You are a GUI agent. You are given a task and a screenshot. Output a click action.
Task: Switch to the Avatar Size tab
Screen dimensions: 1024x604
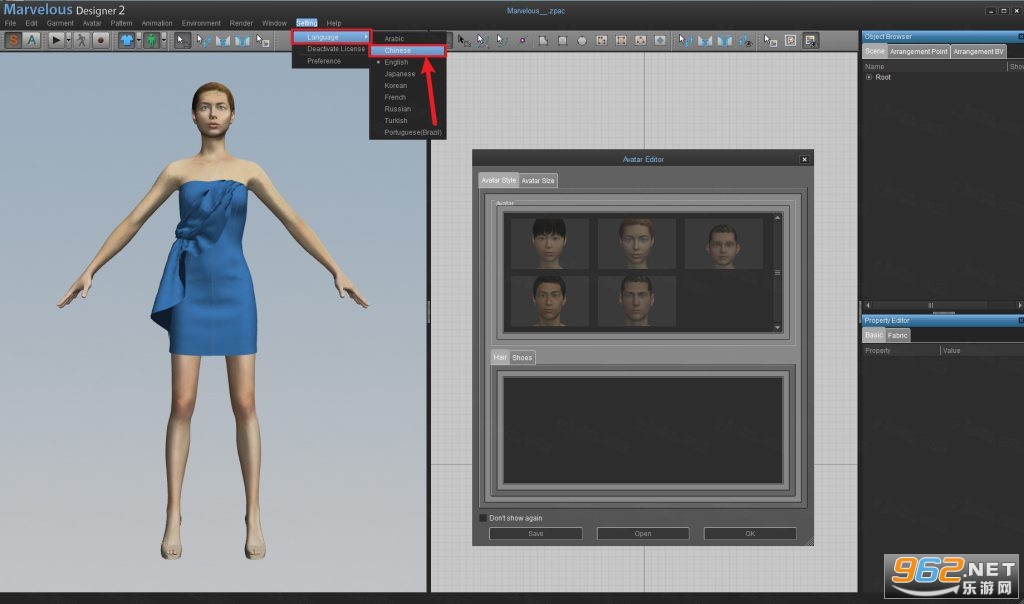[x=537, y=180]
